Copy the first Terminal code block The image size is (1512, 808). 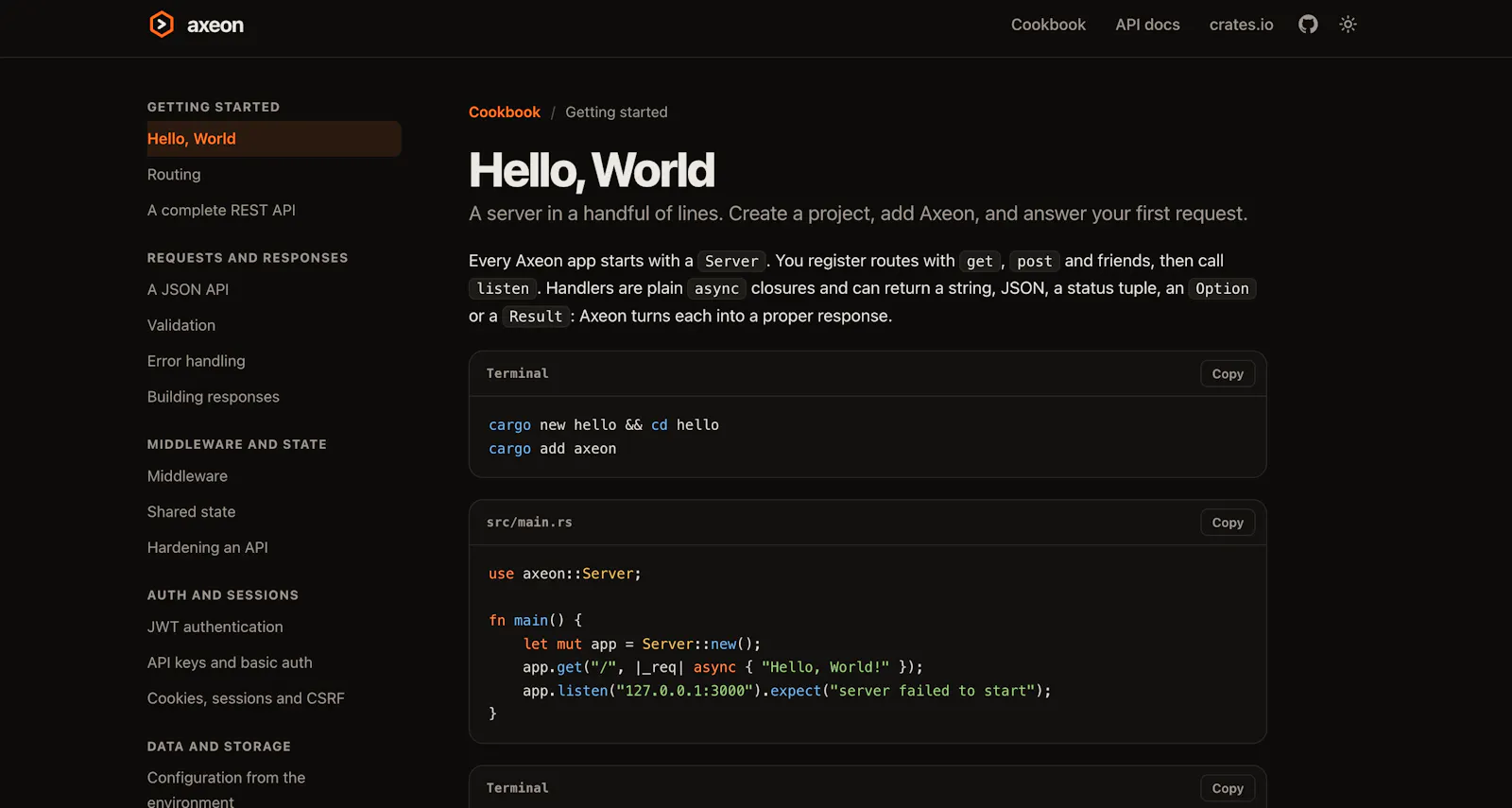(1228, 374)
